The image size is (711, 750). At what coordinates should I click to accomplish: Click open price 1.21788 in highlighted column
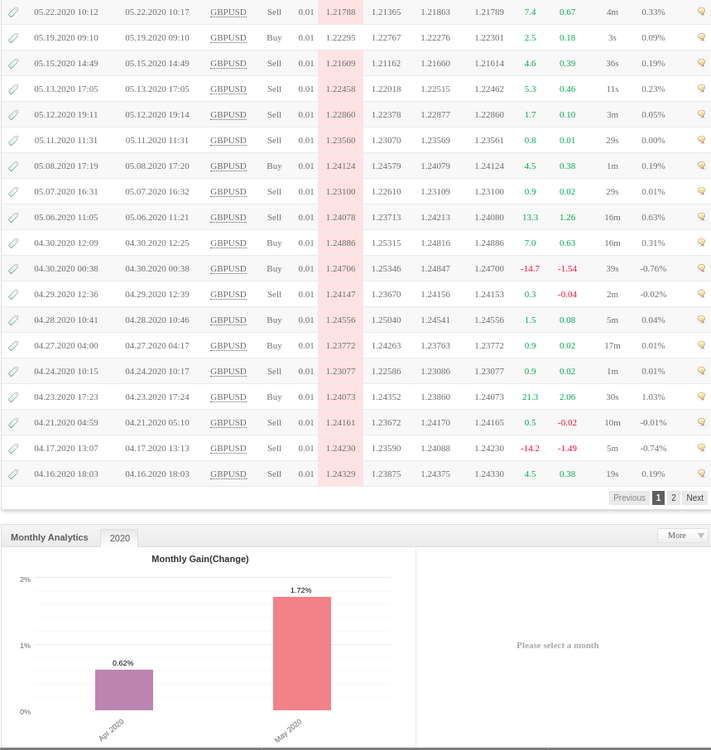pos(341,12)
